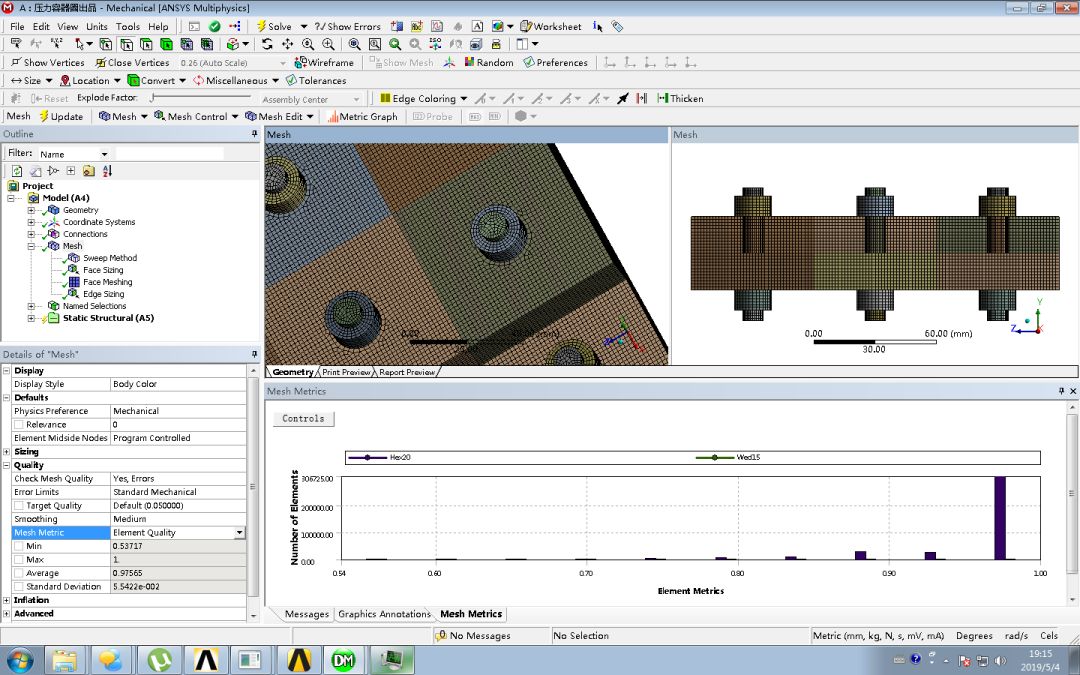Image resolution: width=1080 pixels, height=675 pixels.
Task: Click the Solve icon in the toolbar
Action: (x=264, y=26)
